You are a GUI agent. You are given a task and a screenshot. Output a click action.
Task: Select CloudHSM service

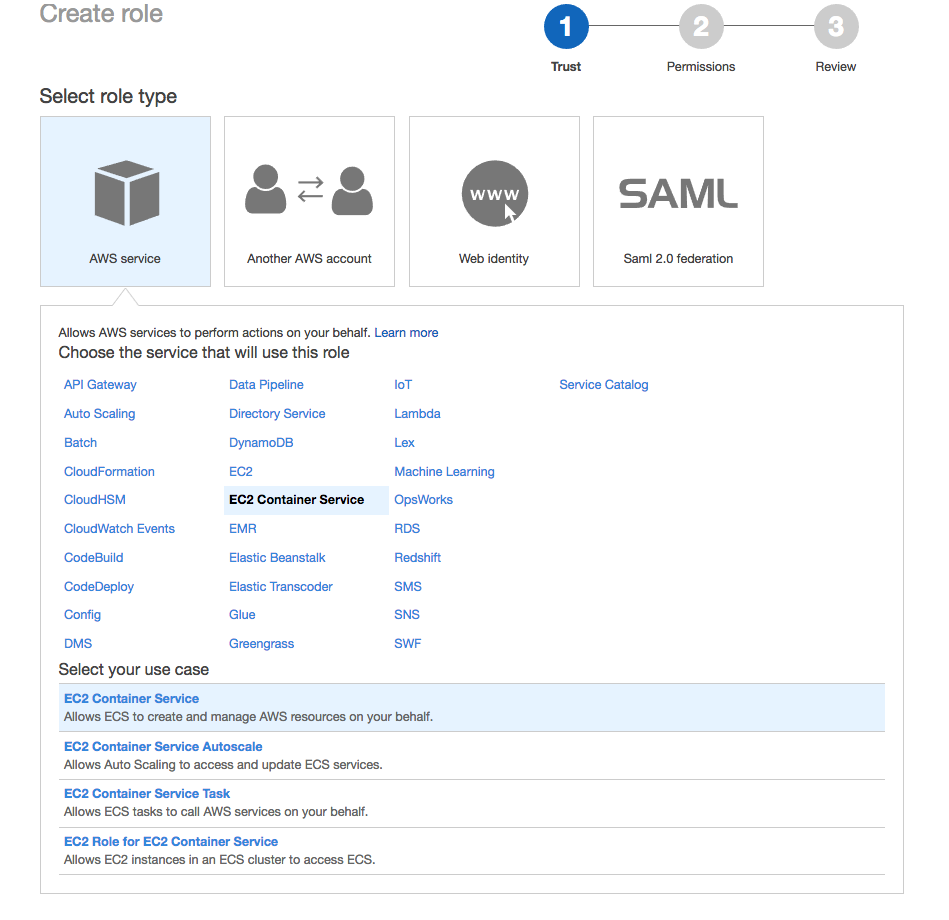95,500
